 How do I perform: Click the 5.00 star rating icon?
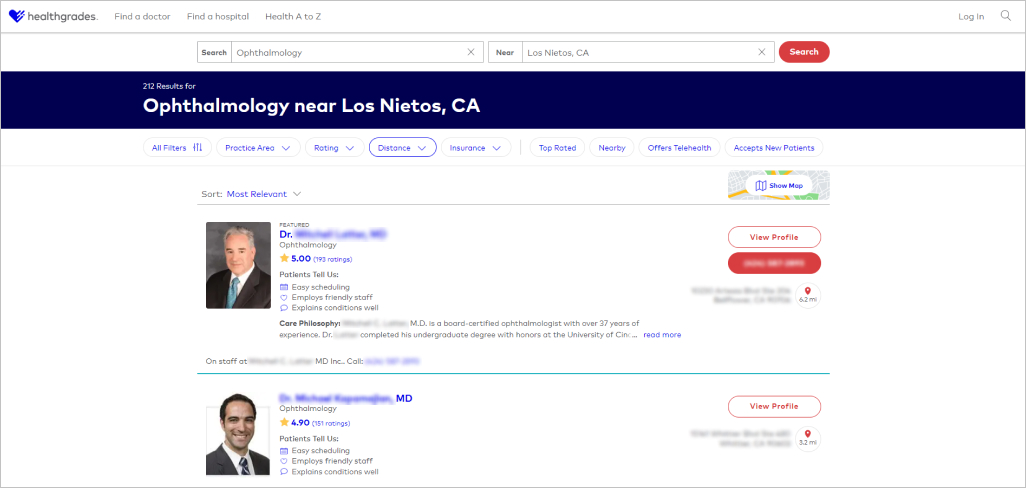point(284,258)
